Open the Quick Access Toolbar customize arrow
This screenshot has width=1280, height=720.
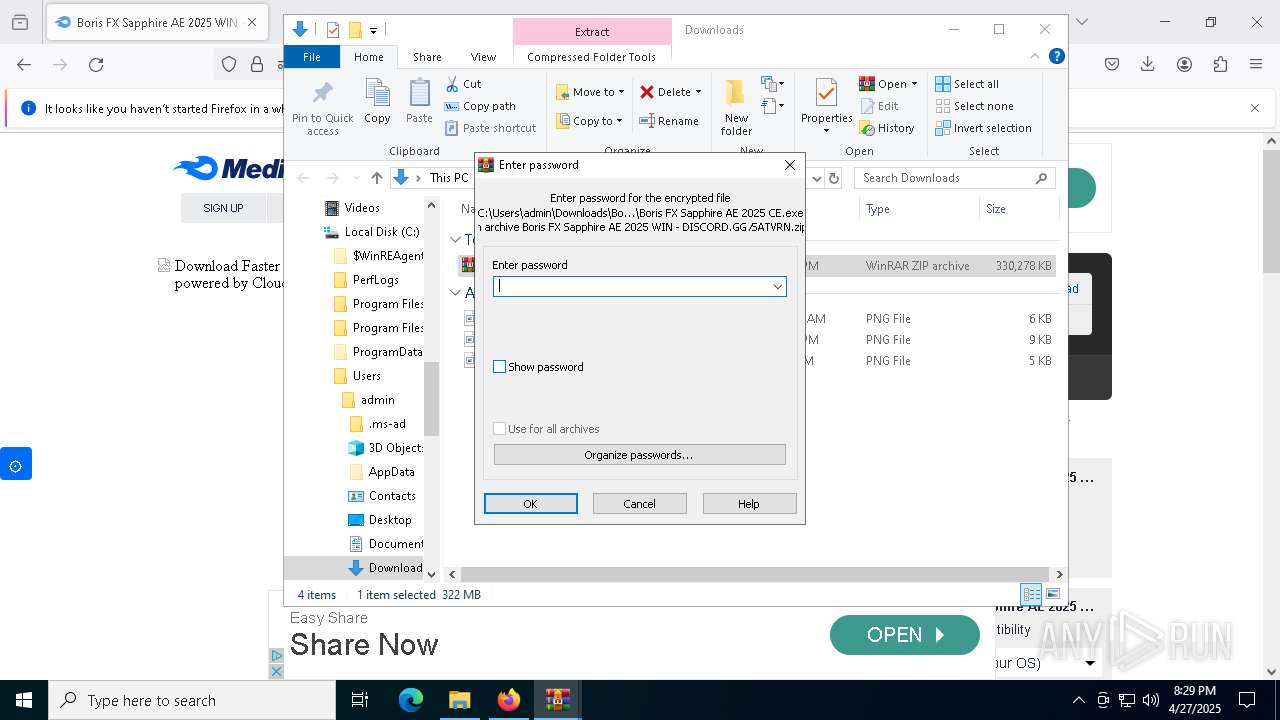tap(373, 31)
